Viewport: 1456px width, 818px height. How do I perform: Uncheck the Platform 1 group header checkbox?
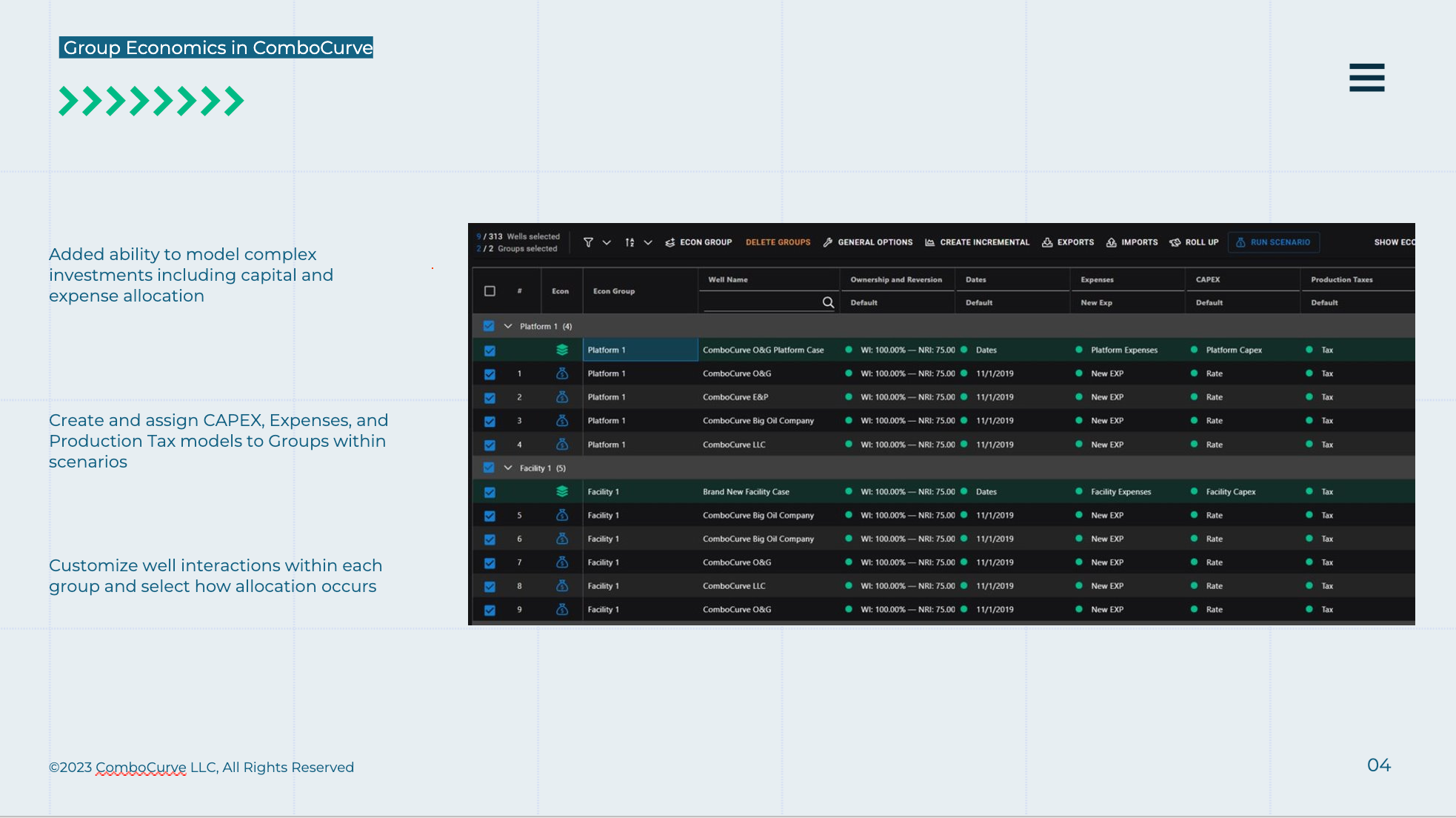489,326
